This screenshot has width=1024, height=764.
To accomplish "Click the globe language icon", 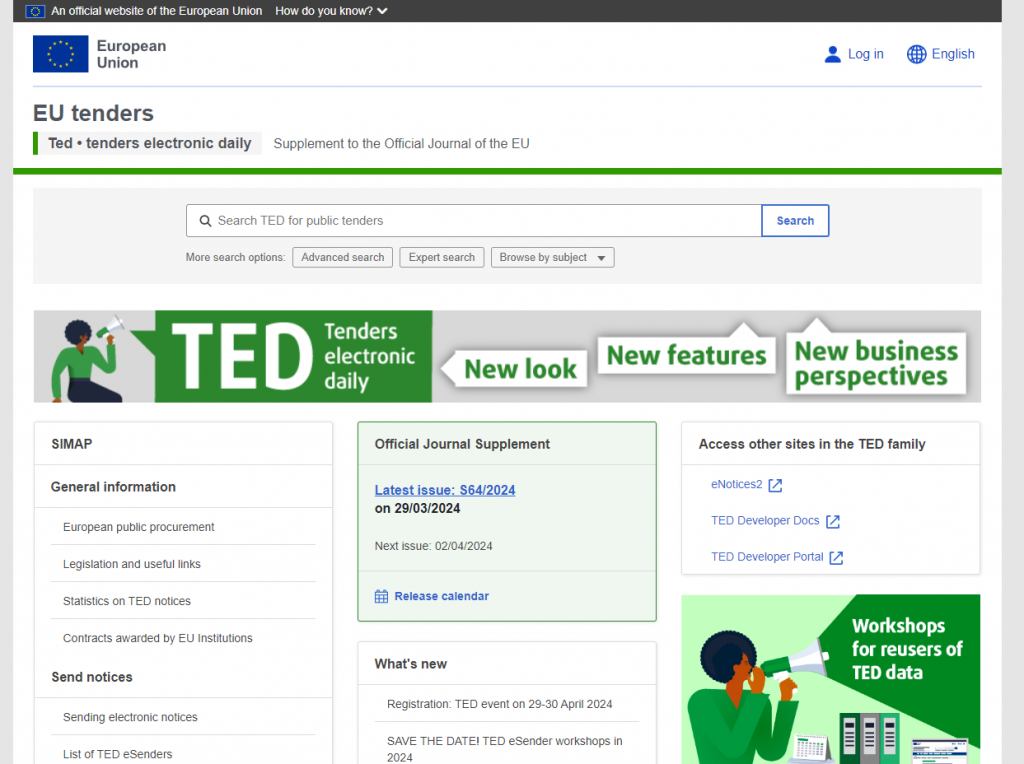I will click(x=916, y=54).
